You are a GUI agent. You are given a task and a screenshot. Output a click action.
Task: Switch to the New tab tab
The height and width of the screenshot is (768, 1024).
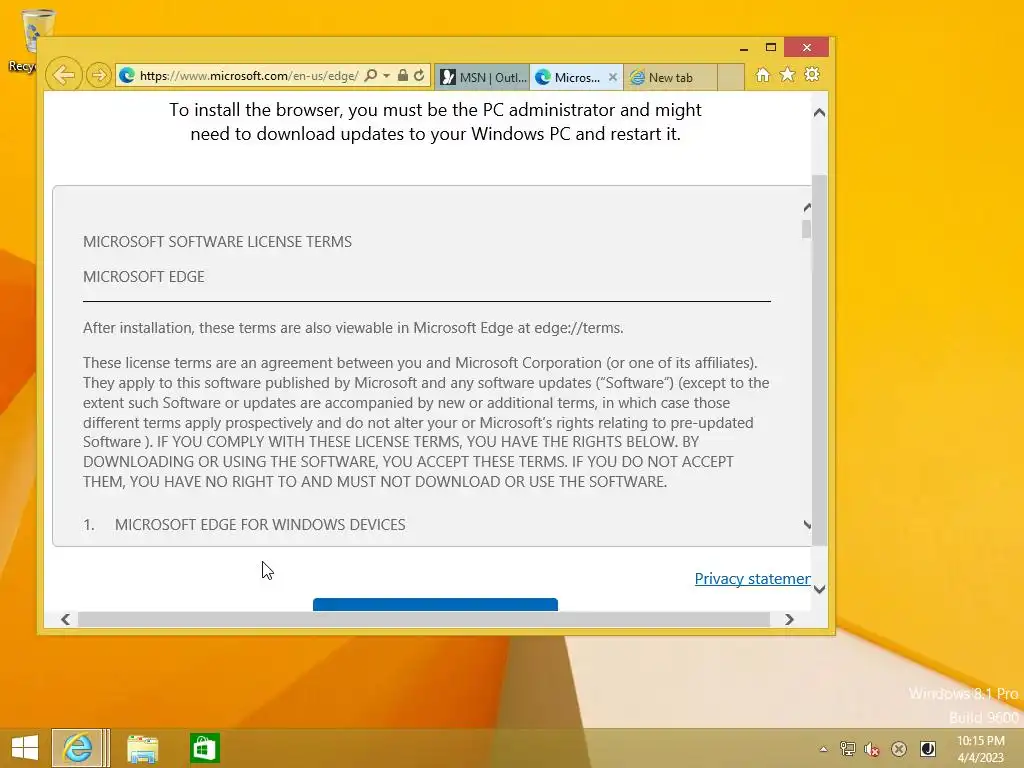[670, 77]
